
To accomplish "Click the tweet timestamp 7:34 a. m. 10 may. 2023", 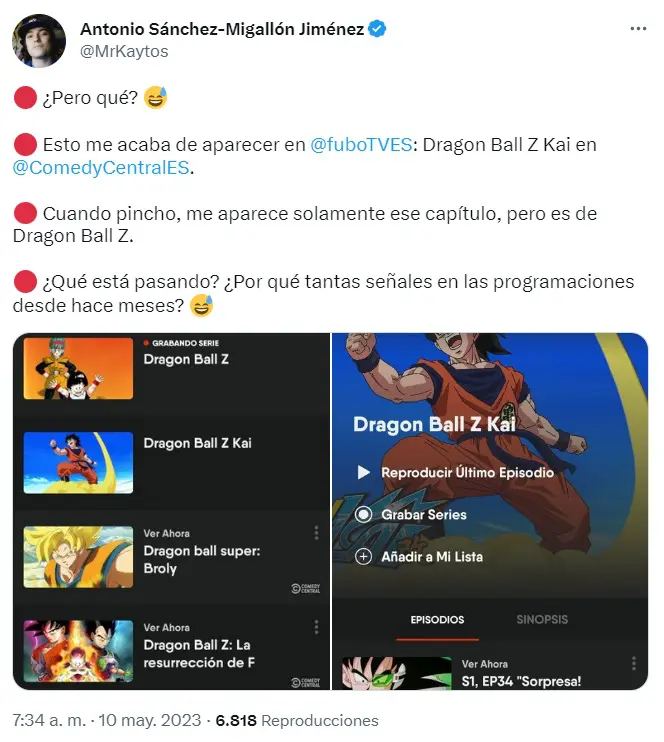I will 107,720.
